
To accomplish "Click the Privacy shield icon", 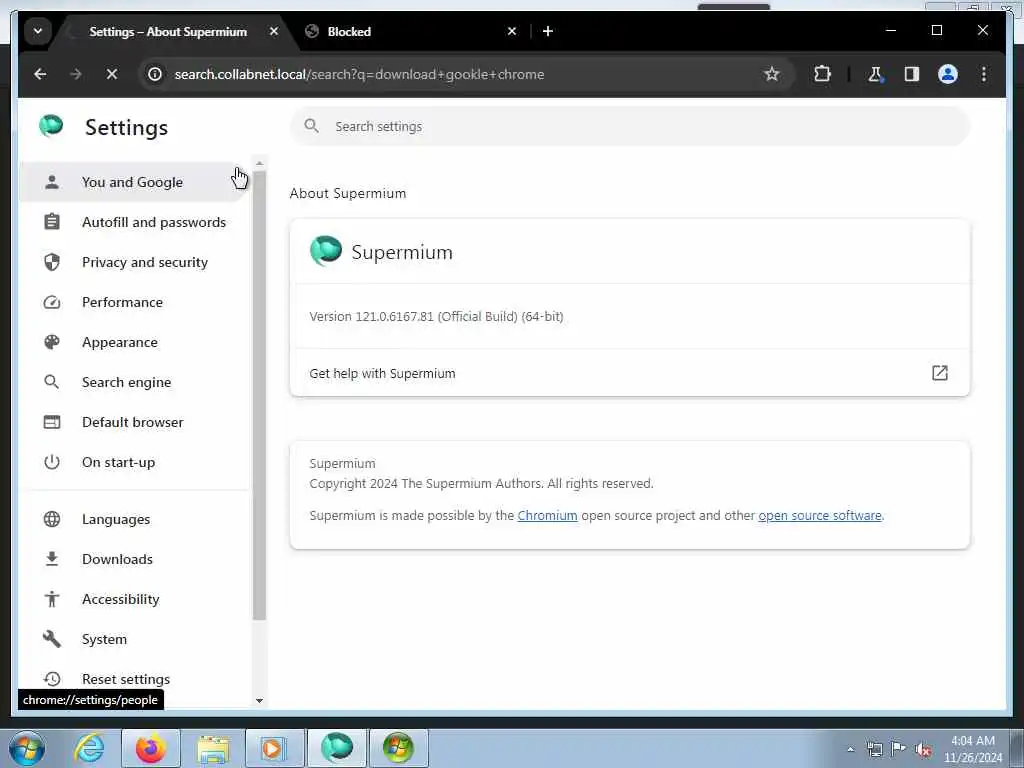I will (x=52, y=262).
